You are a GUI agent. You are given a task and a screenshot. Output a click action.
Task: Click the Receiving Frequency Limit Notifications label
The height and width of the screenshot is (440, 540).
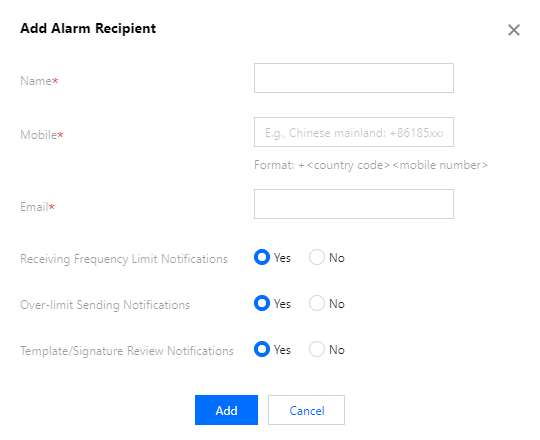click(124, 259)
